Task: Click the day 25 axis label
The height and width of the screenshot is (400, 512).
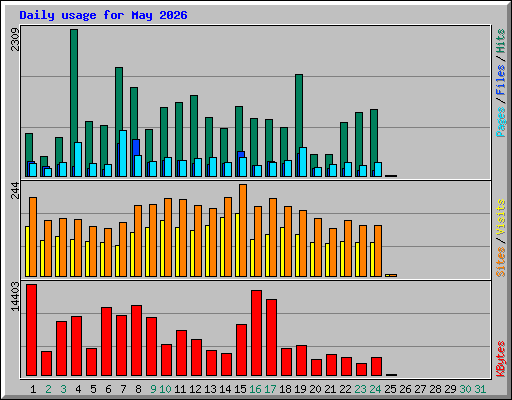Action: 390,389
